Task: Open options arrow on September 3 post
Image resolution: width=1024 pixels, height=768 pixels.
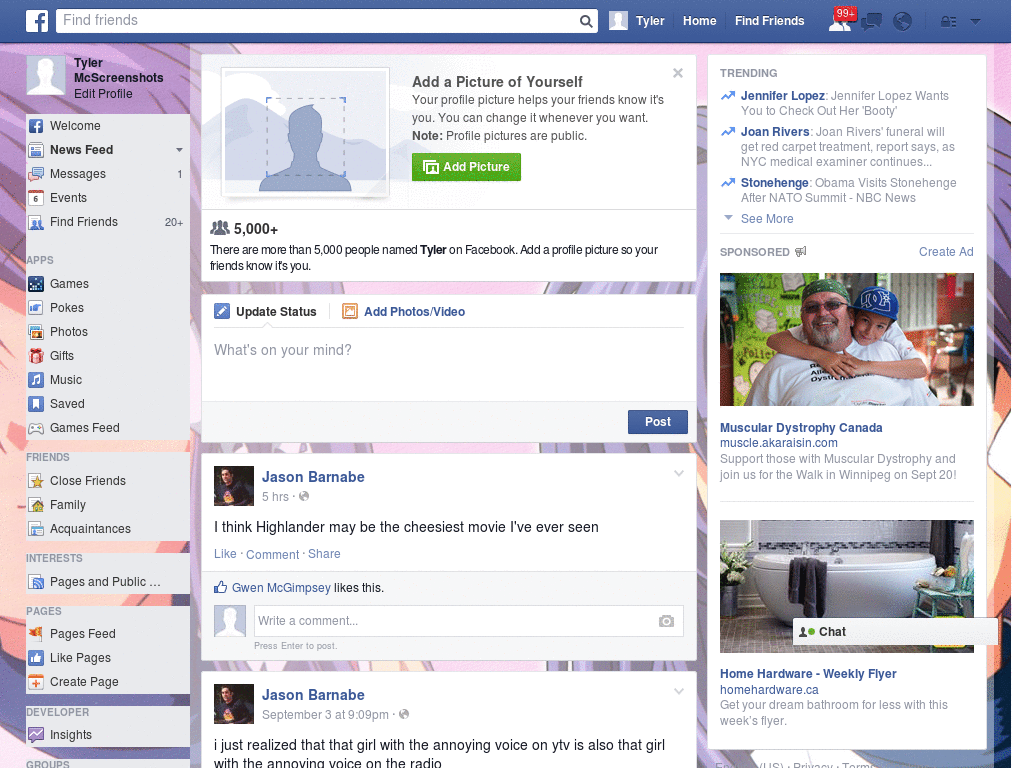Action: tap(679, 691)
